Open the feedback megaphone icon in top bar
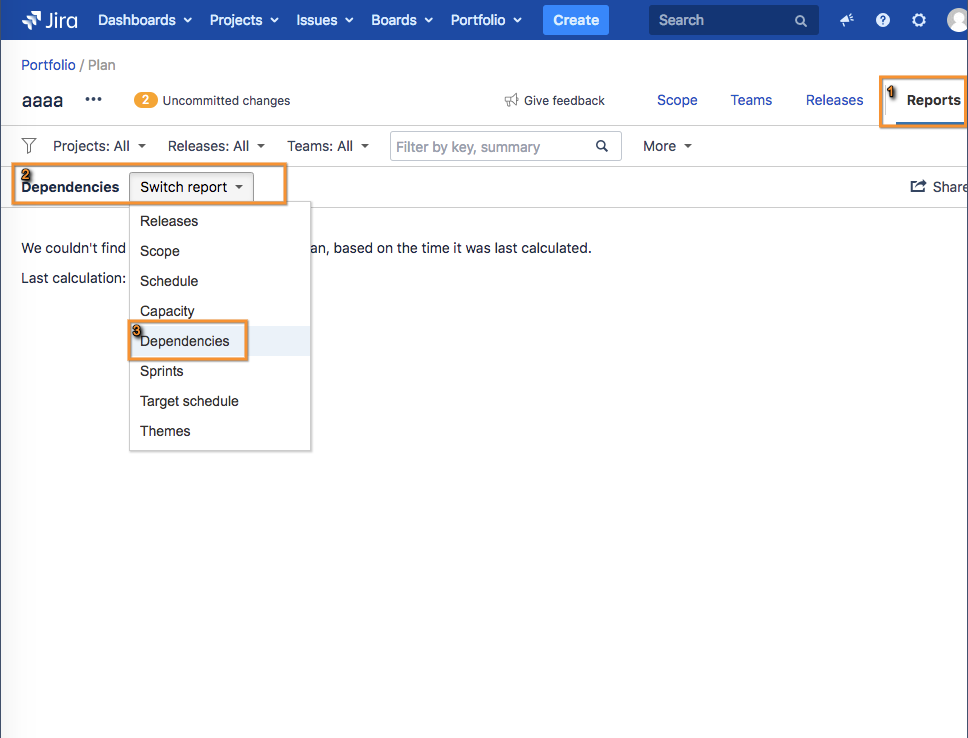Screen dimensions: 968x738 coord(847,20)
